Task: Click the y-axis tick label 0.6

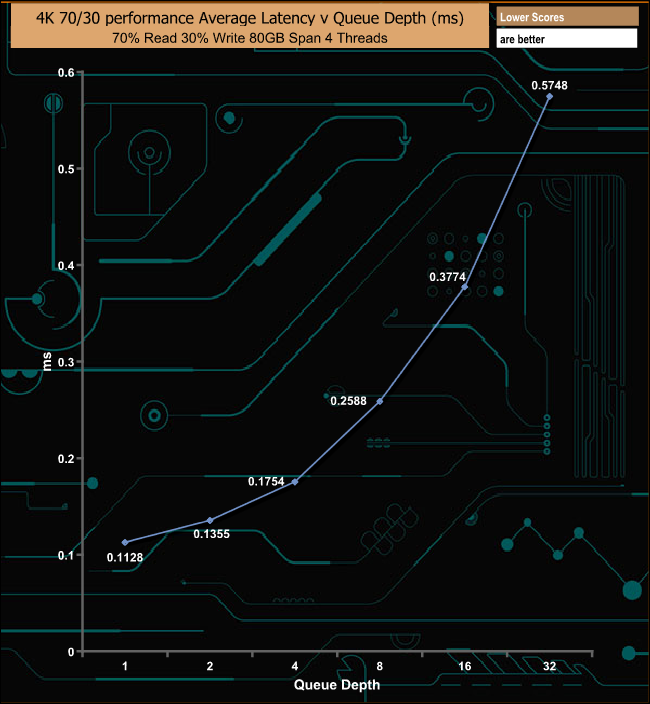Action: pos(65,72)
